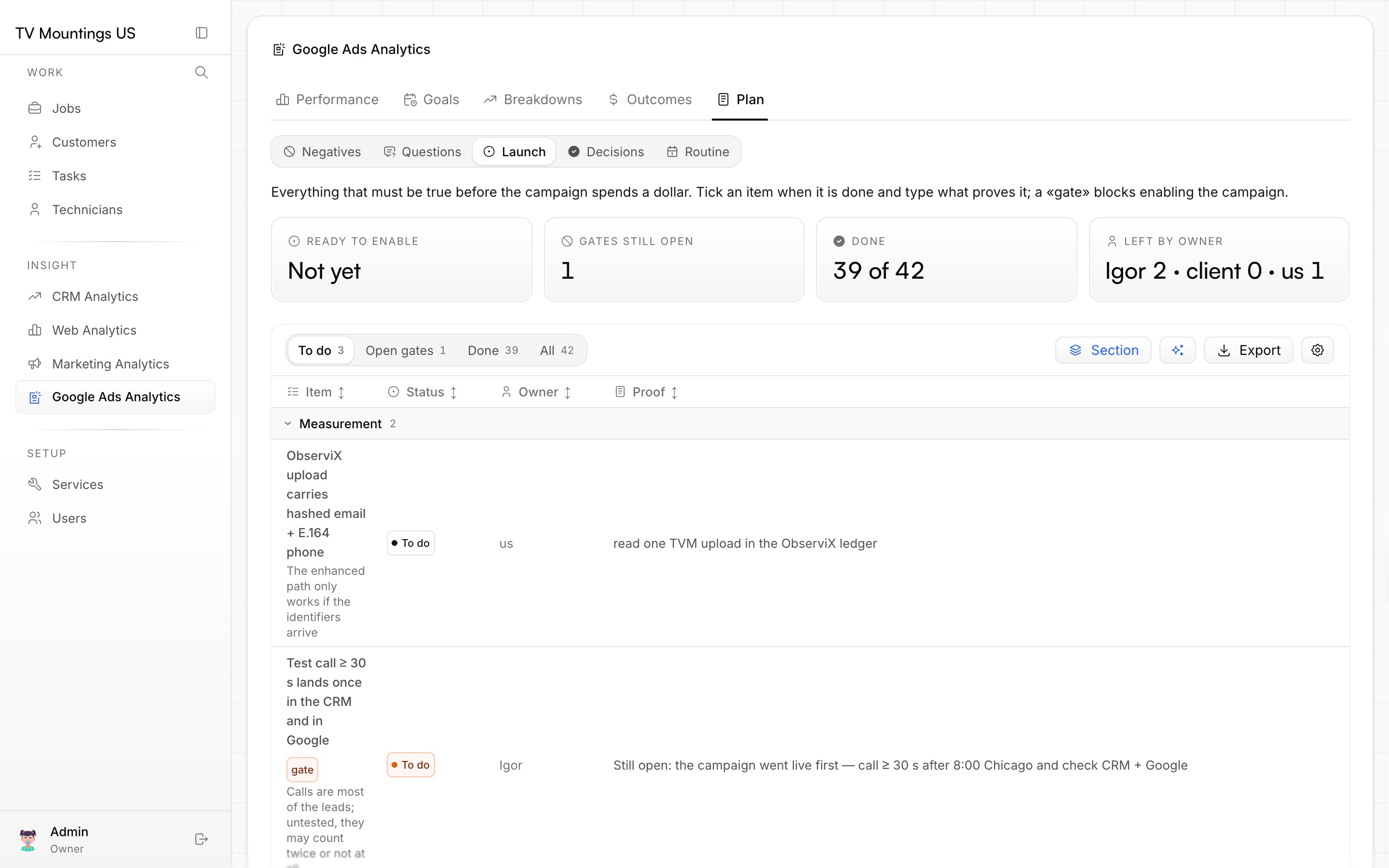
Task: Open table settings gear icon
Action: pos(1317,350)
